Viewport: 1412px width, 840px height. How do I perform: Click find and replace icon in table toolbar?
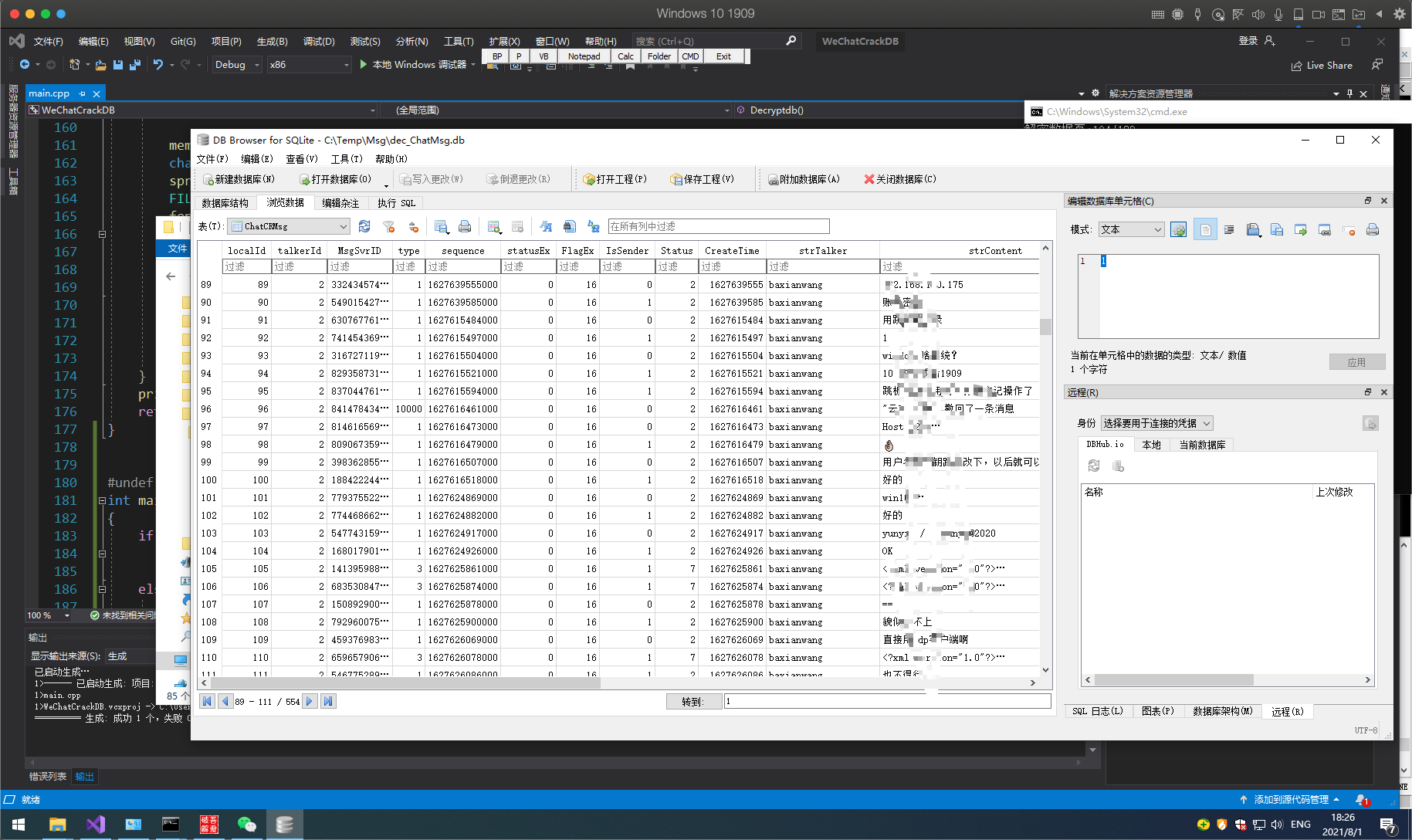coord(594,226)
